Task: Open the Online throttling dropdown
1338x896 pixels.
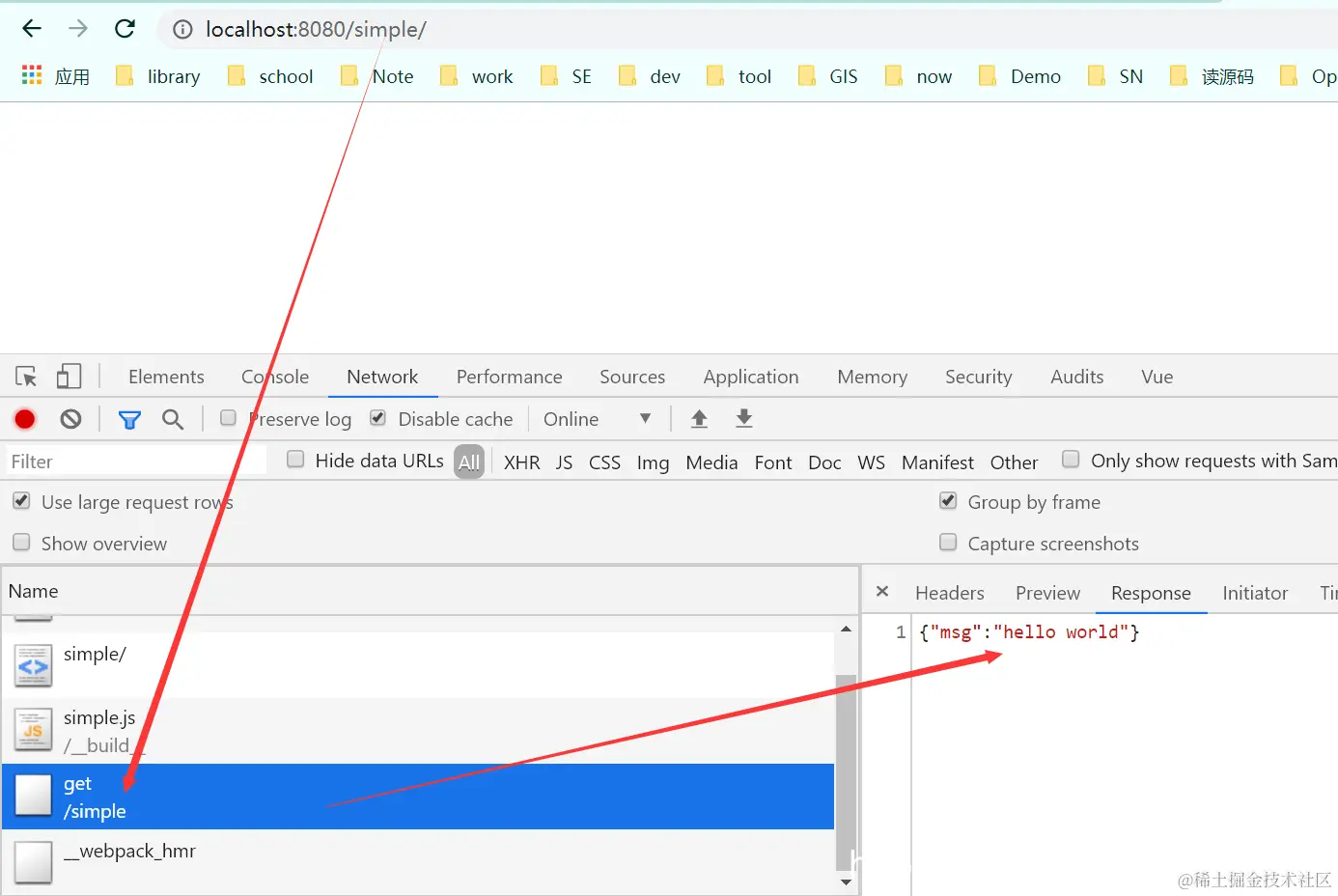Action: click(598, 419)
